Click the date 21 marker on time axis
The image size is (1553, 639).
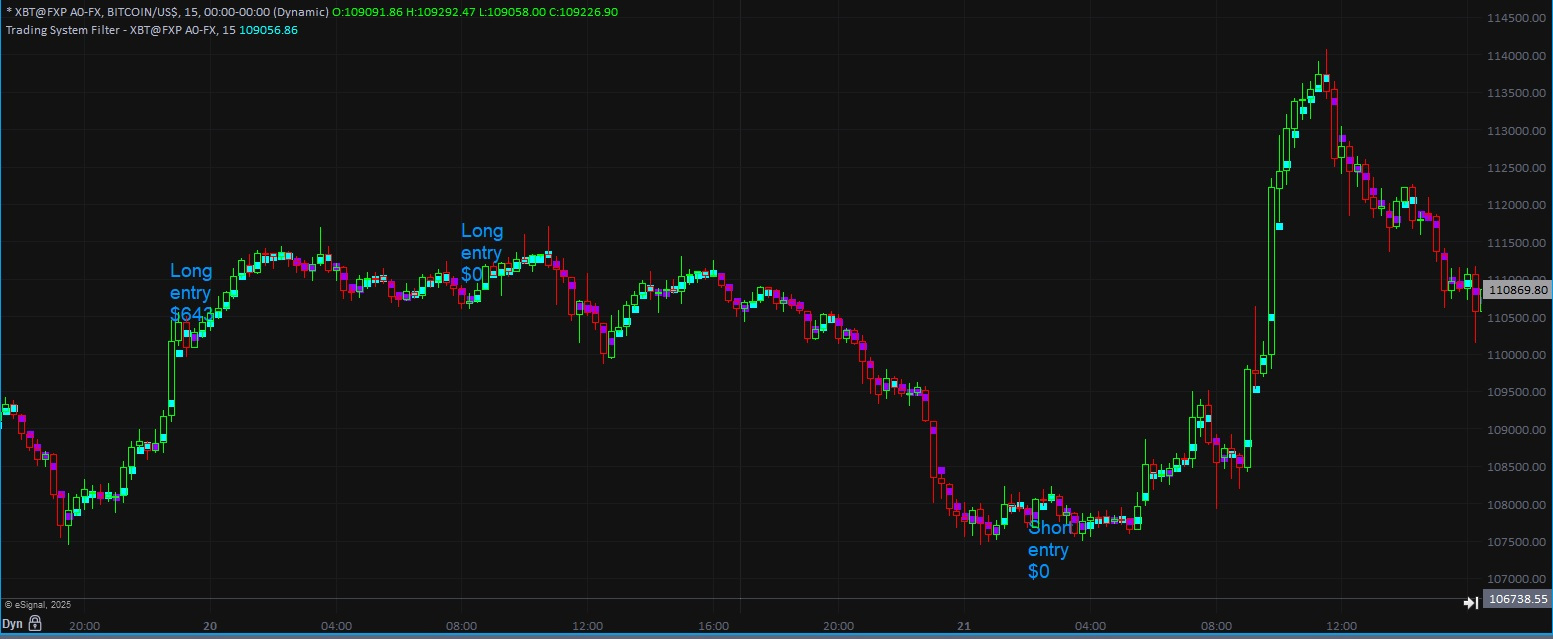tap(964, 626)
